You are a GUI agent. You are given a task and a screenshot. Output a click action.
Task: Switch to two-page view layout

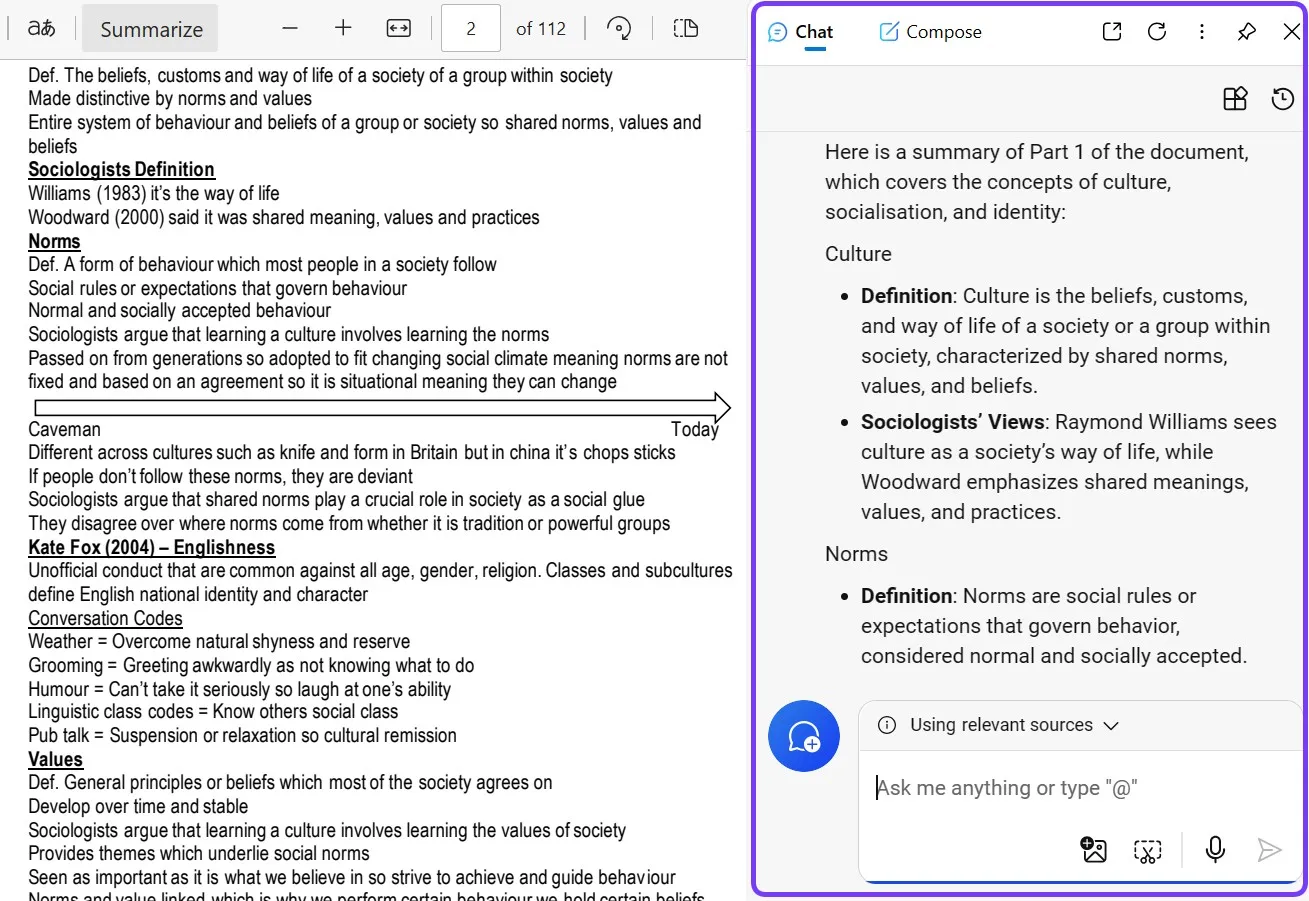point(685,28)
